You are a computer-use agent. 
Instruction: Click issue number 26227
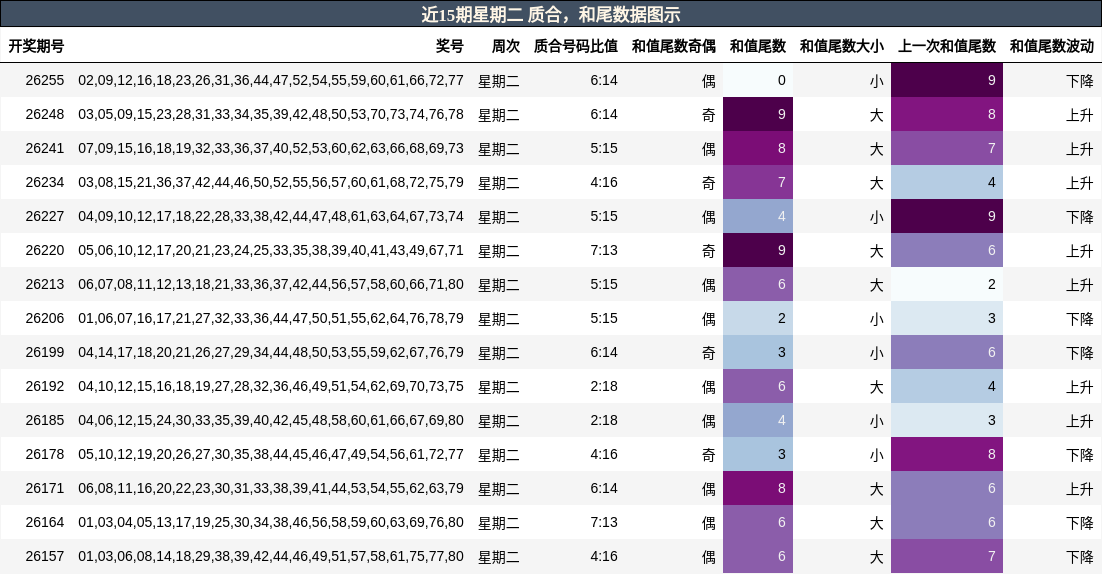pos(45,216)
